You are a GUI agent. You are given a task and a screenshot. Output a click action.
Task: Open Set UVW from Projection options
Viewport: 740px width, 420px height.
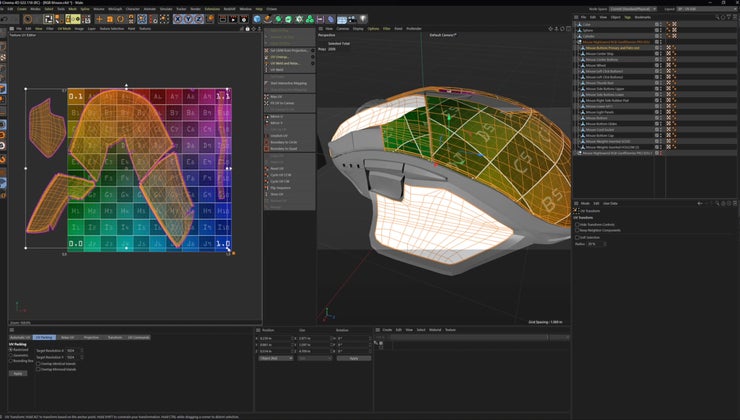[312, 50]
